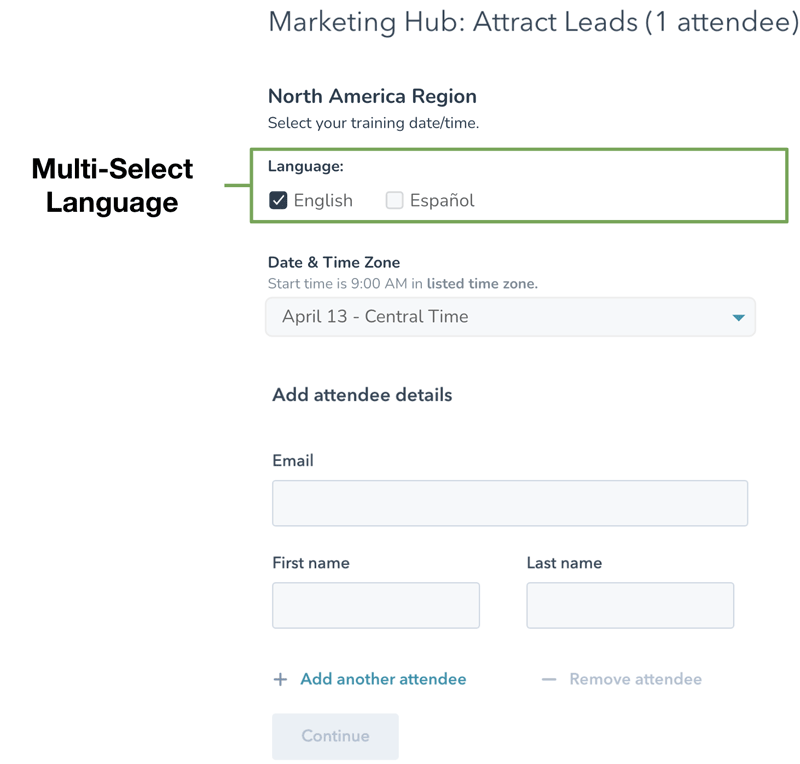The height and width of the screenshot is (764, 800).
Task: Click the minus icon beside Remove attendee
Action: tap(548, 680)
